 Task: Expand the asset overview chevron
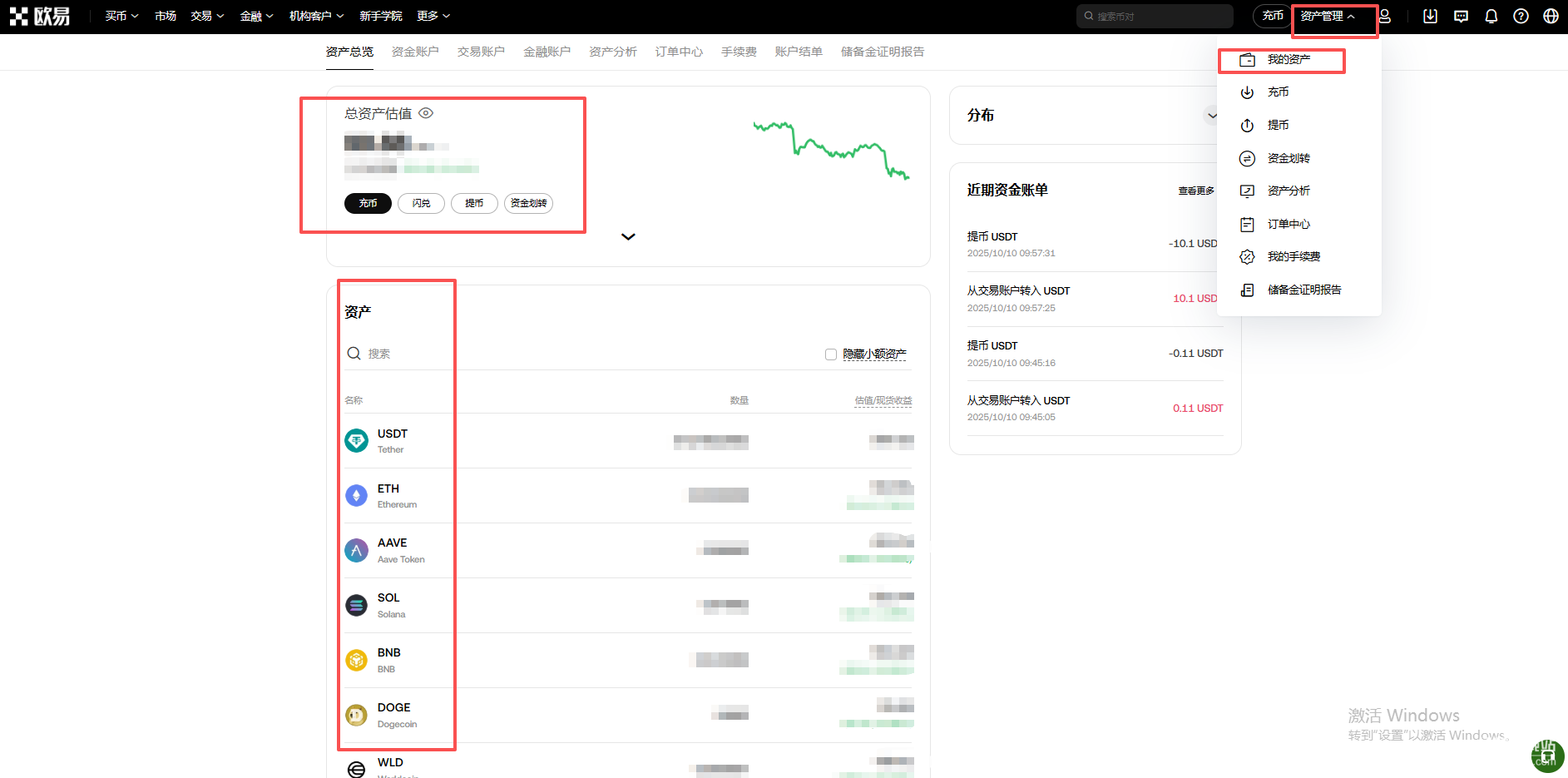pos(628,237)
